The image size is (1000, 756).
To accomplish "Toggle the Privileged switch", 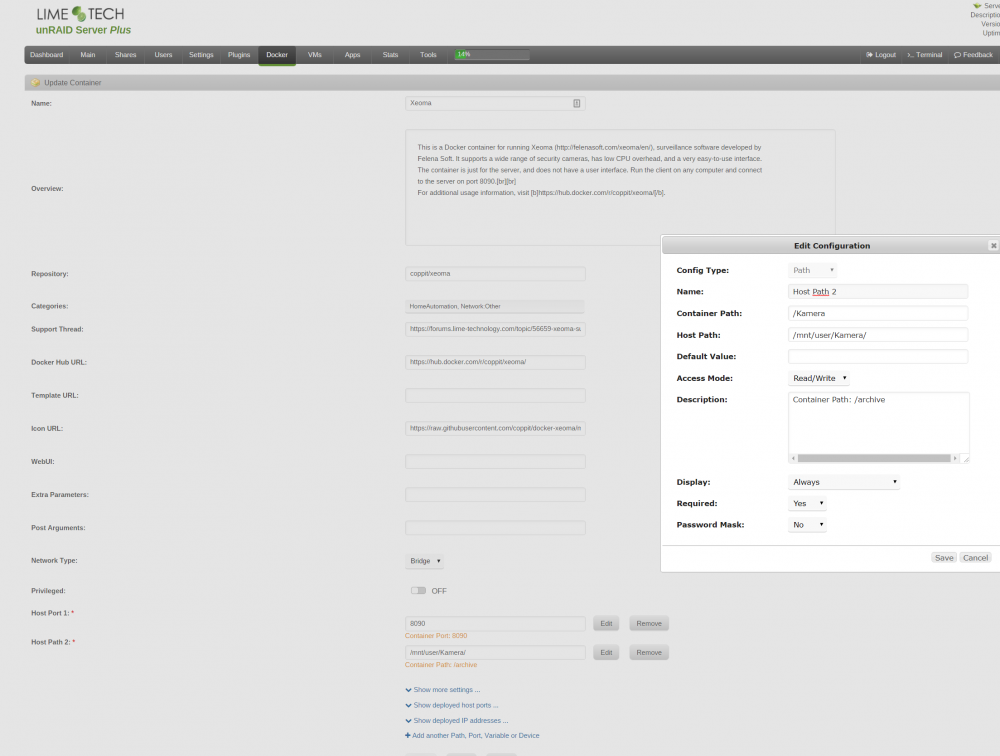I will click(418, 591).
